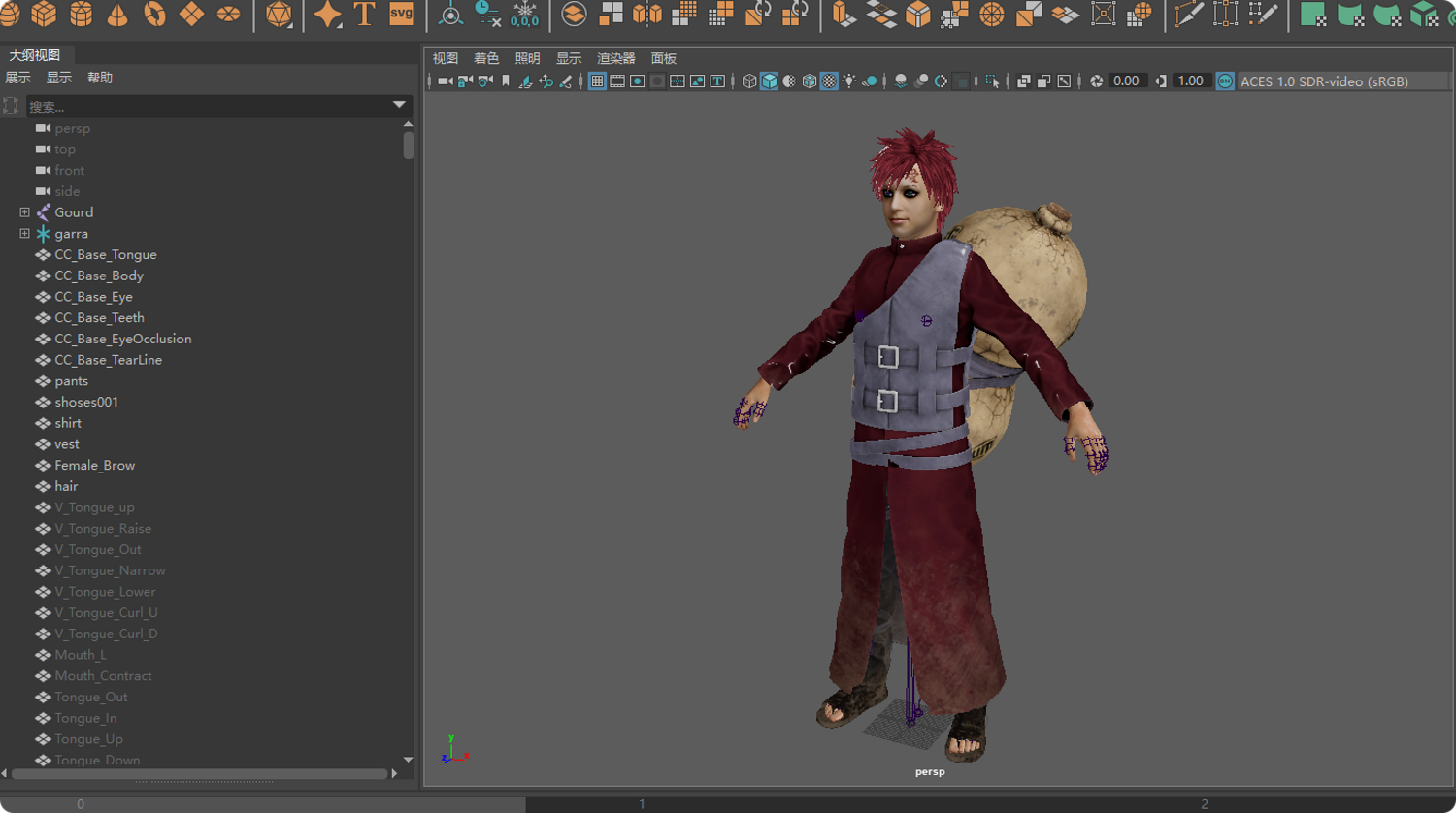The image size is (1456, 813).
Task: Click the mirror geometry shelf icon
Action: pyautogui.click(x=647, y=15)
